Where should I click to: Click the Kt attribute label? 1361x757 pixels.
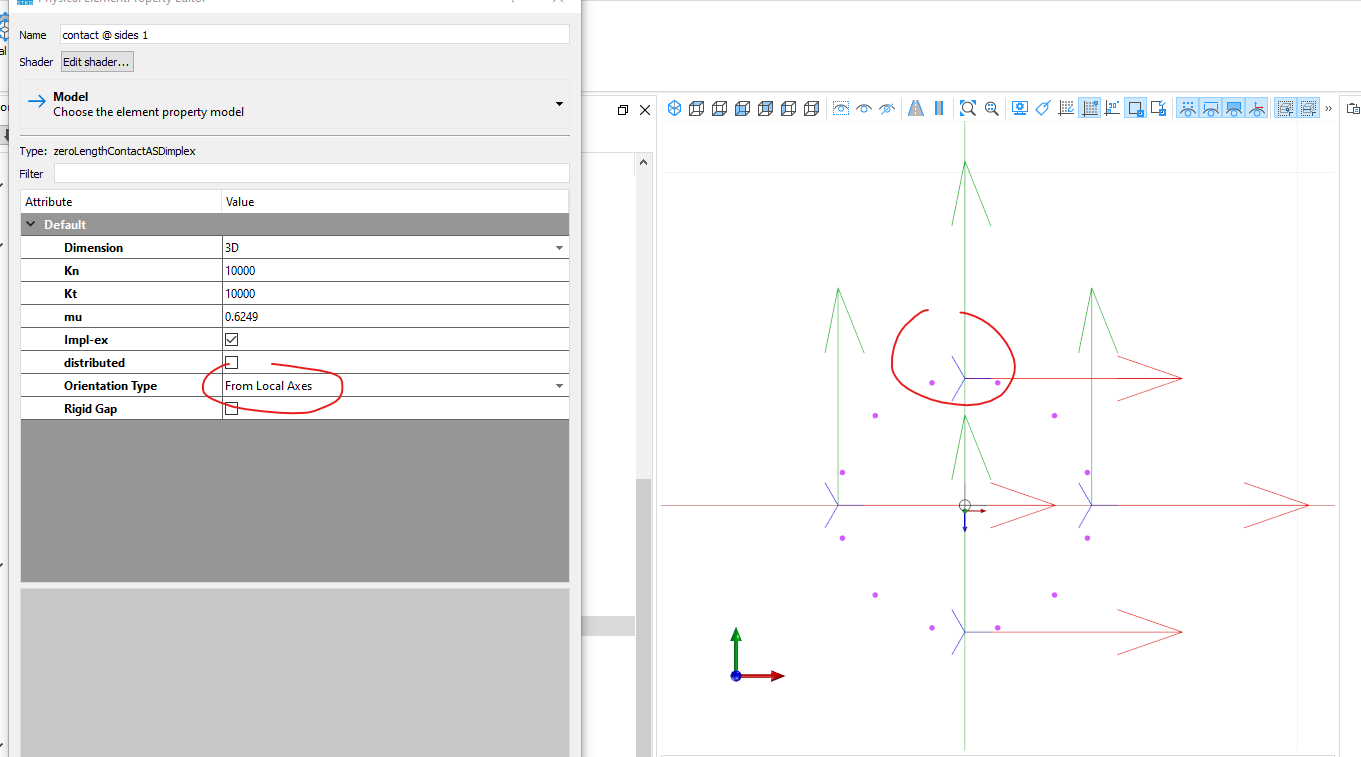tap(70, 294)
